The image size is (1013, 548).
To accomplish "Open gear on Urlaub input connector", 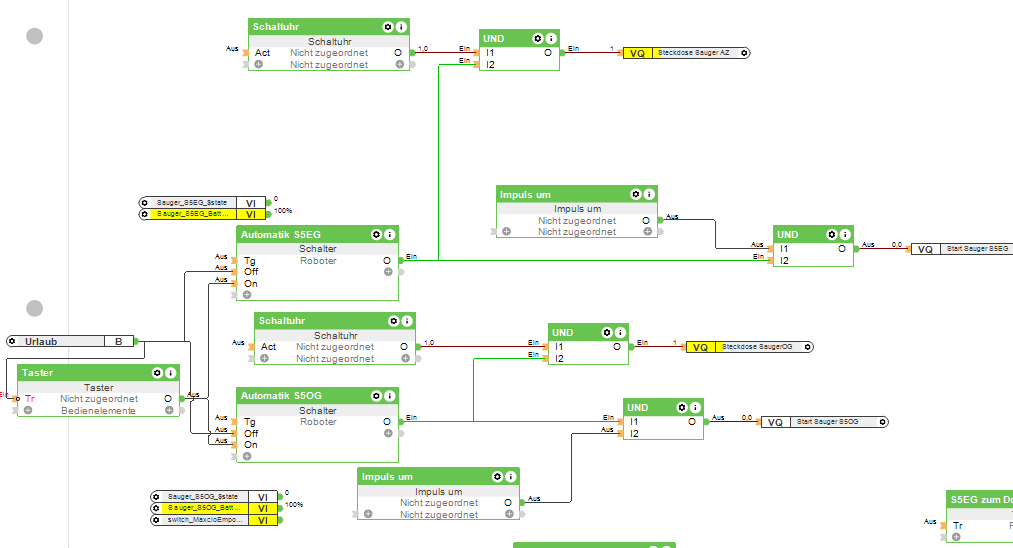I will pyautogui.click(x=12, y=341).
